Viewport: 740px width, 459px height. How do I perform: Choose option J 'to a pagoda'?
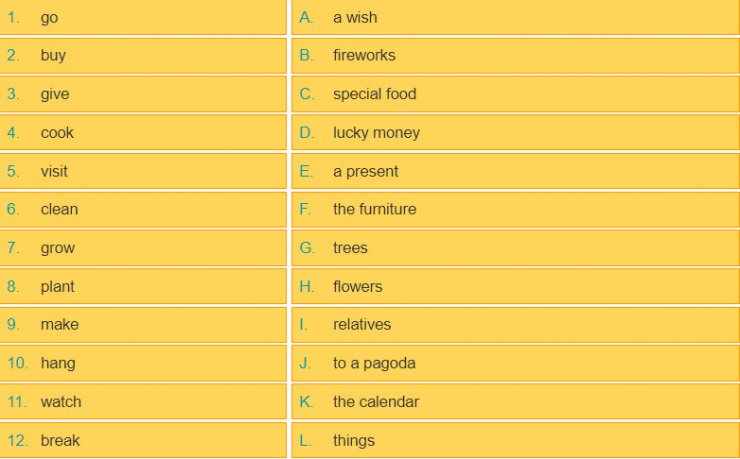(515, 363)
